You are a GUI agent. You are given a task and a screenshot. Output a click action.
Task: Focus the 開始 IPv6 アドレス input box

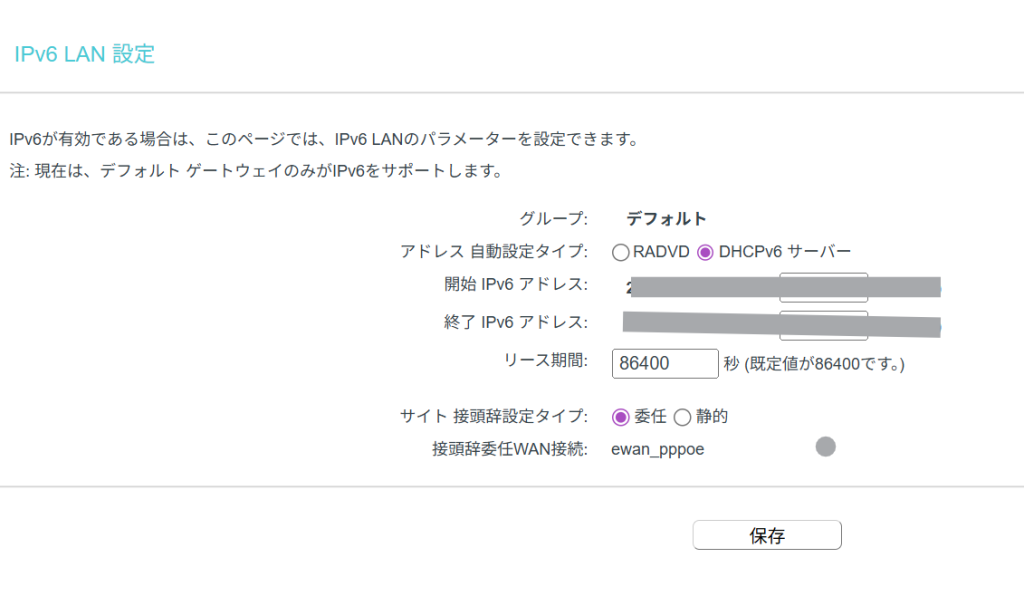823,287
